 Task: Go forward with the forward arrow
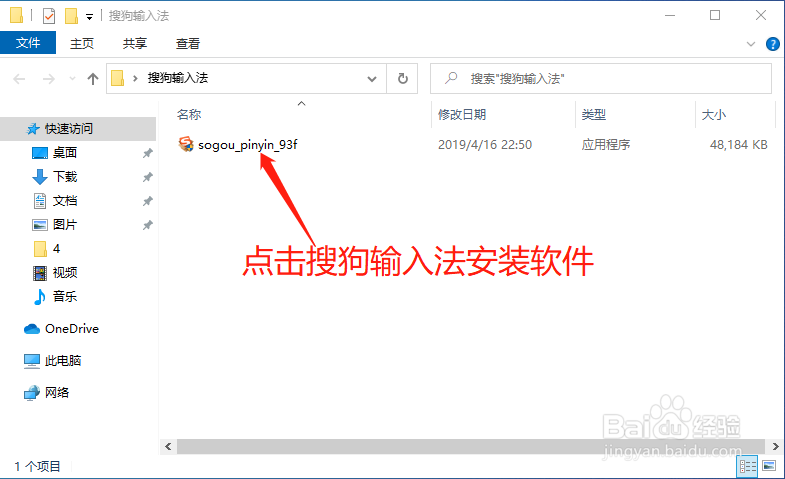pos(49,79)
